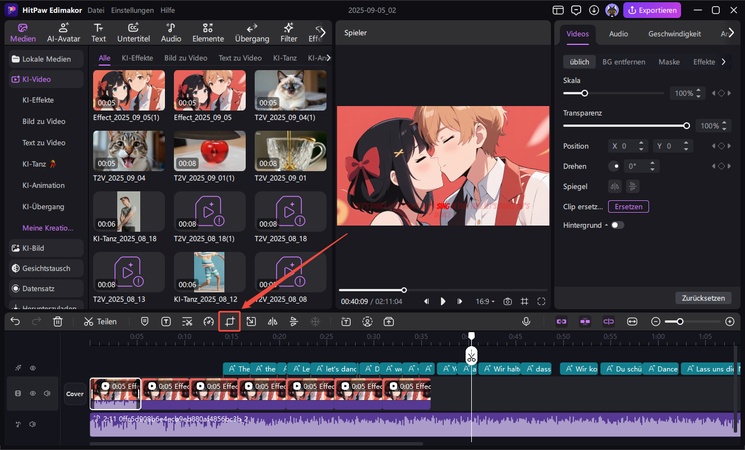Click the microphone record voiceover icon
Screen dimensions: 745x450
526,322
